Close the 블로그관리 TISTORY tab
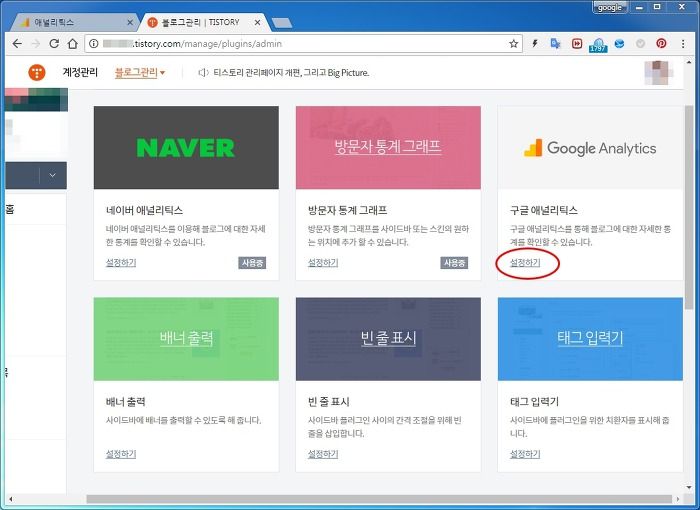Viewport: 700px width, 510px height. (x=257, y=22)
